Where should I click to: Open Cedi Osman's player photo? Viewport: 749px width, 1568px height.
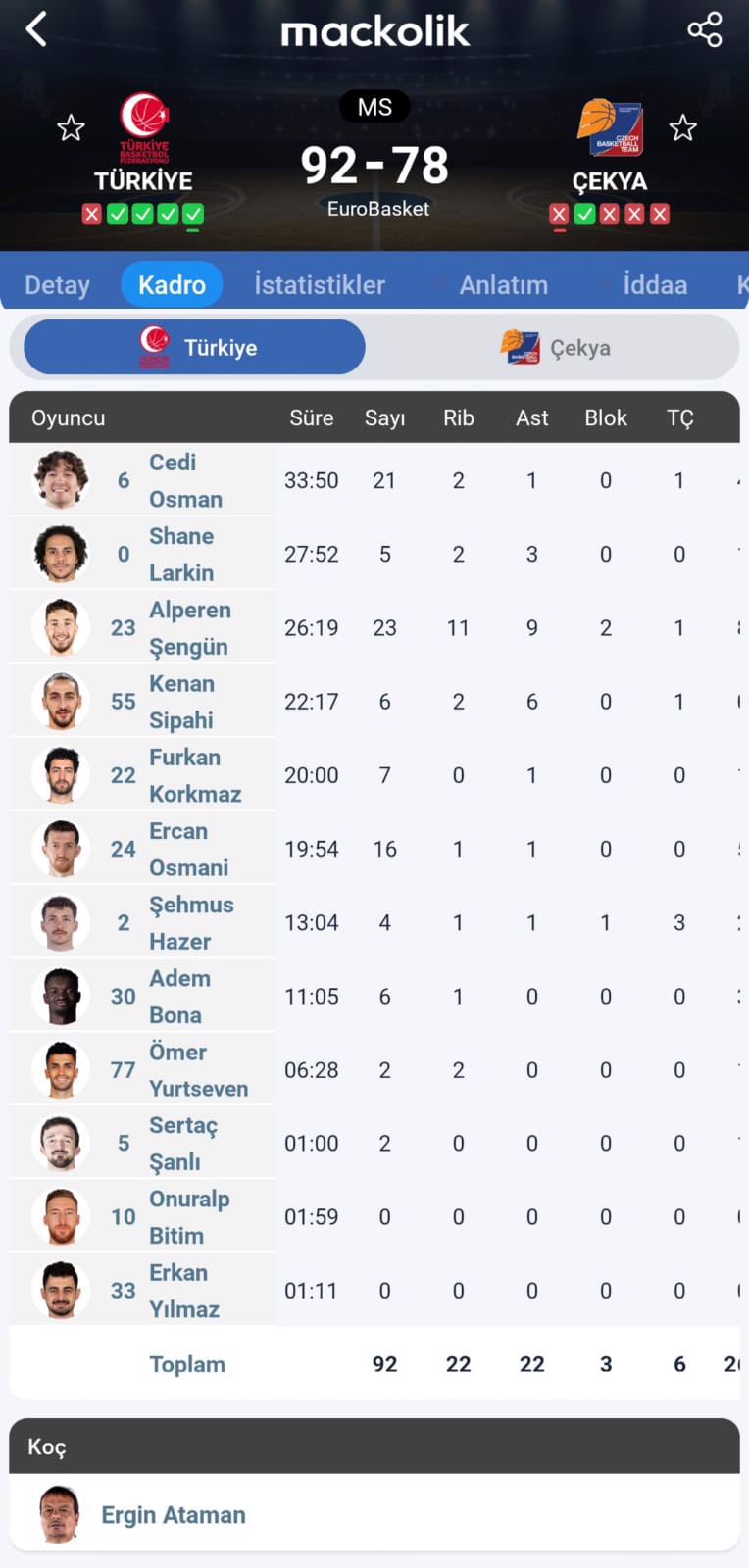click(61, 479)
